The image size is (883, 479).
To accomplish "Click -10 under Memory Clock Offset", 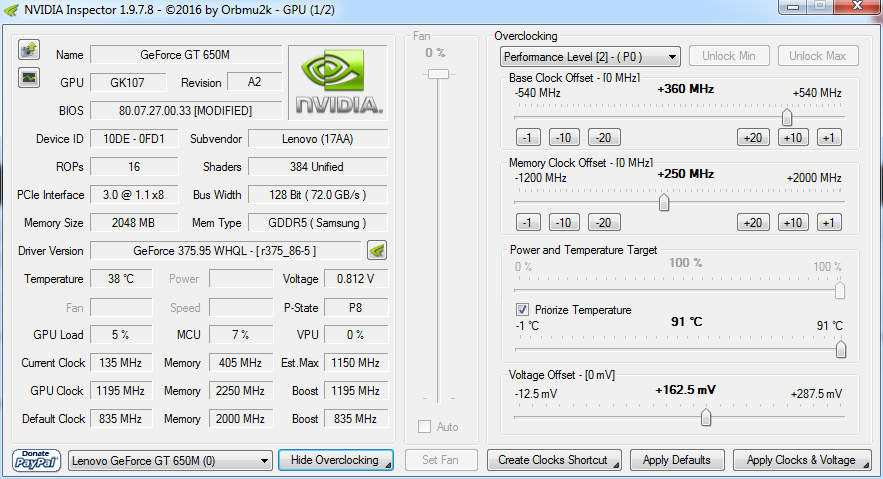I will point(564,222).
